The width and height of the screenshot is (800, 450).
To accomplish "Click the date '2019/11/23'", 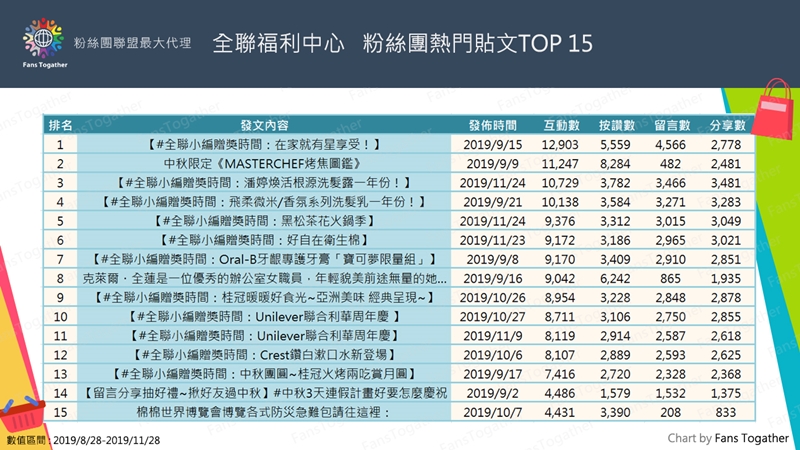I will tap(492, 240).
